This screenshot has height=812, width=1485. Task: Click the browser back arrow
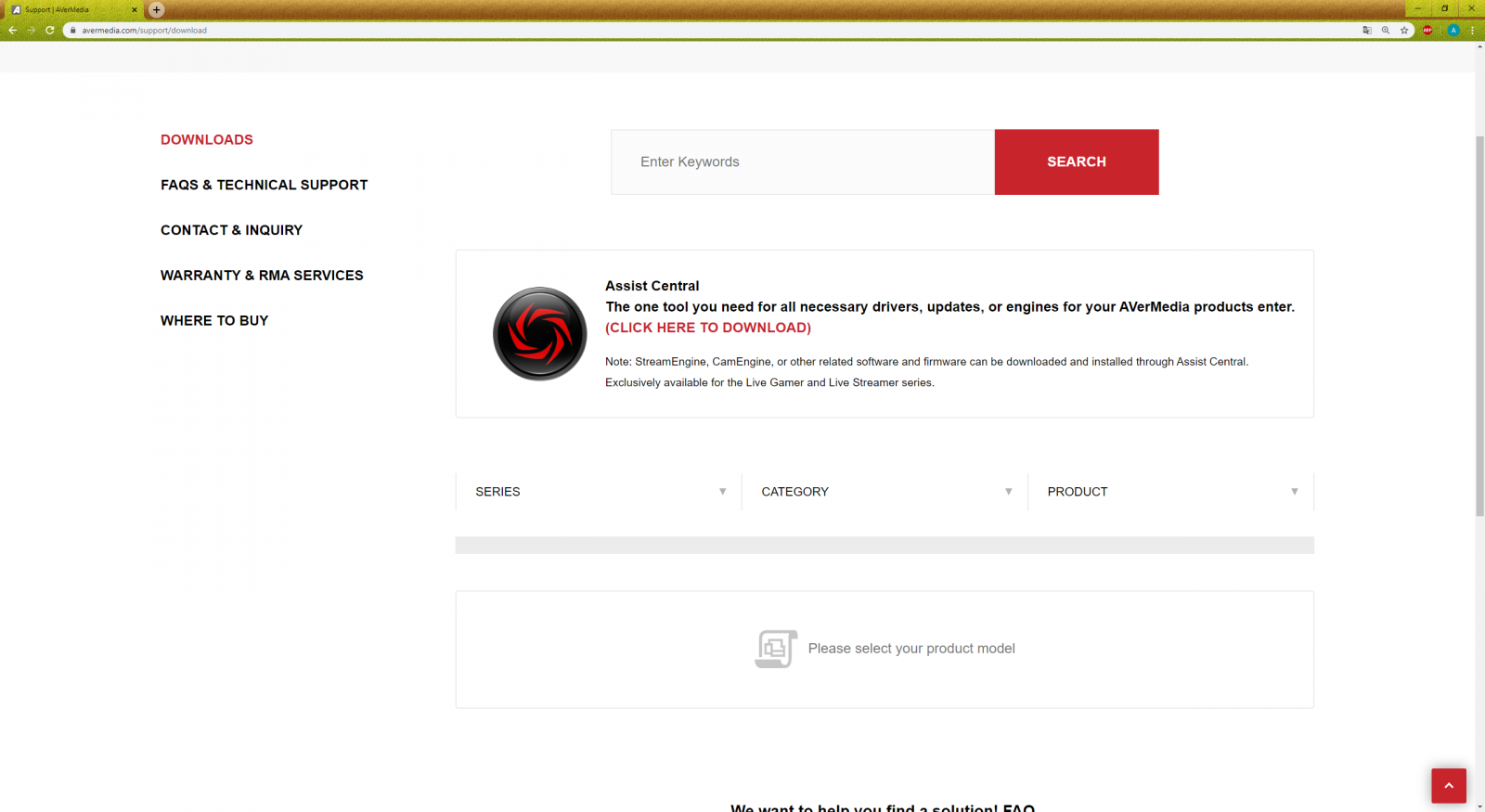[x=13, y=31]
